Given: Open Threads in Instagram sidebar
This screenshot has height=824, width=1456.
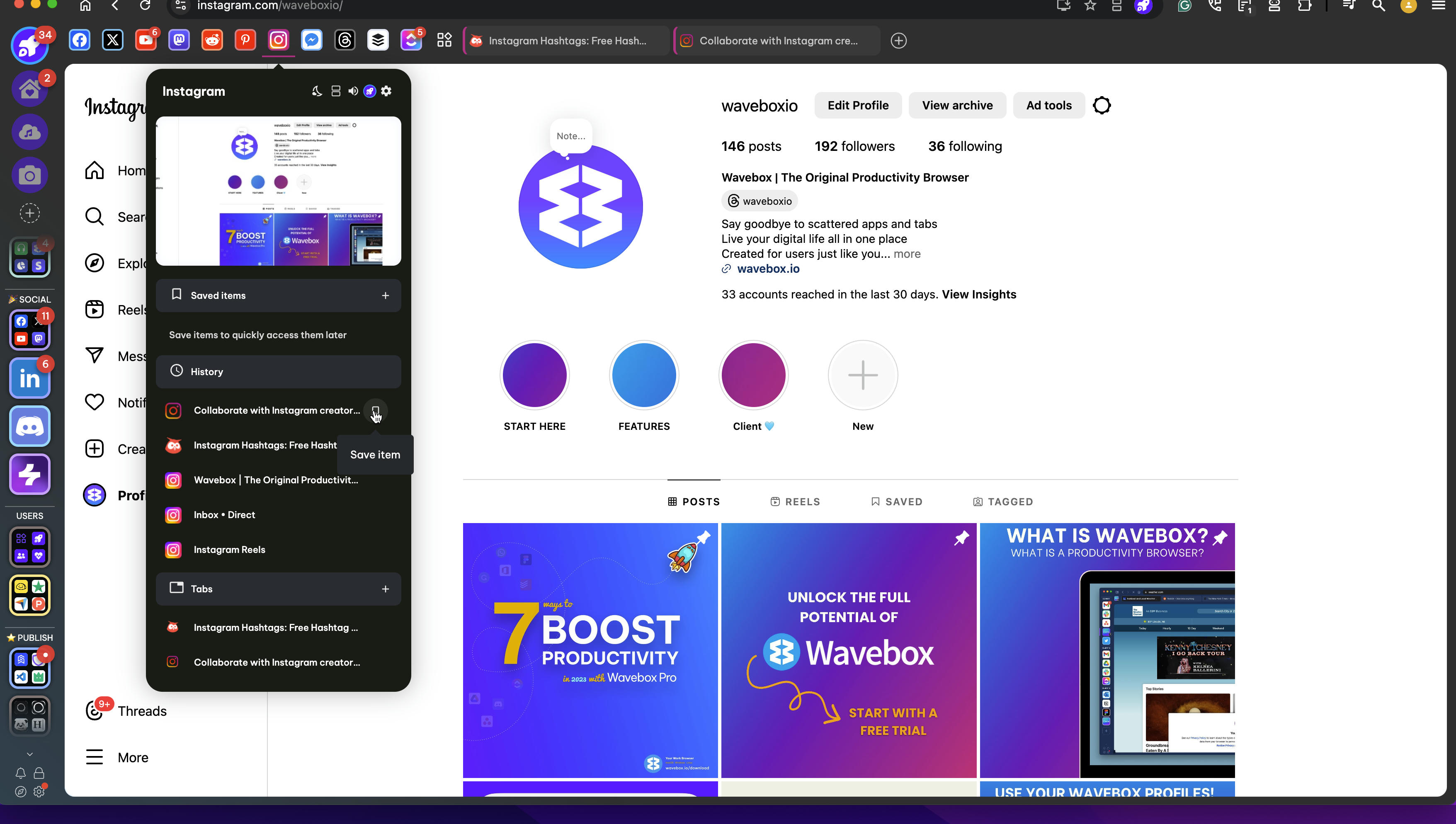Looking at the screenshot, I should pos(126,711).
